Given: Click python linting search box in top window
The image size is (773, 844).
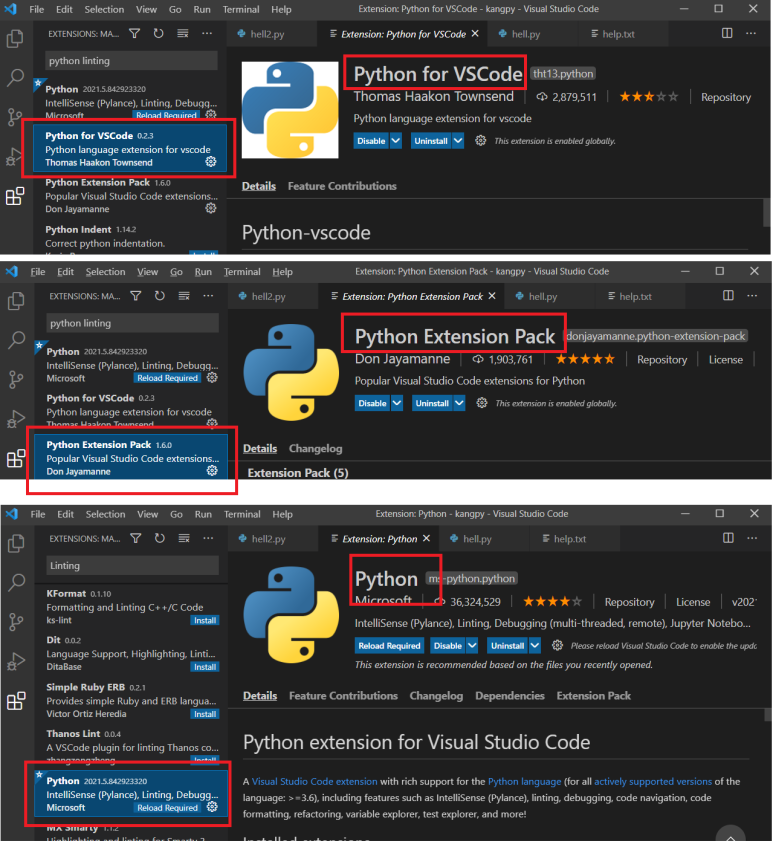Looking at the screenshot, I should pyautogui.click(x=131, y=61).
